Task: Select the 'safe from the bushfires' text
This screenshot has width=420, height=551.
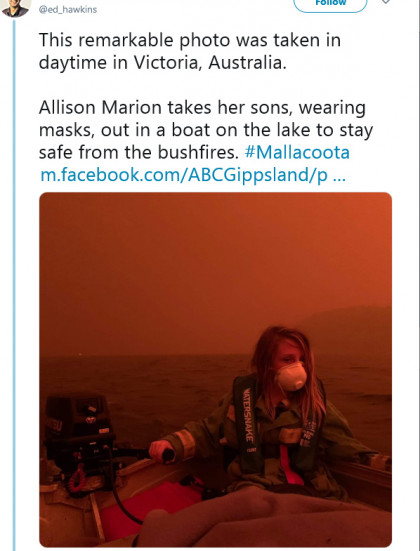Action: (x=138, y=152)
